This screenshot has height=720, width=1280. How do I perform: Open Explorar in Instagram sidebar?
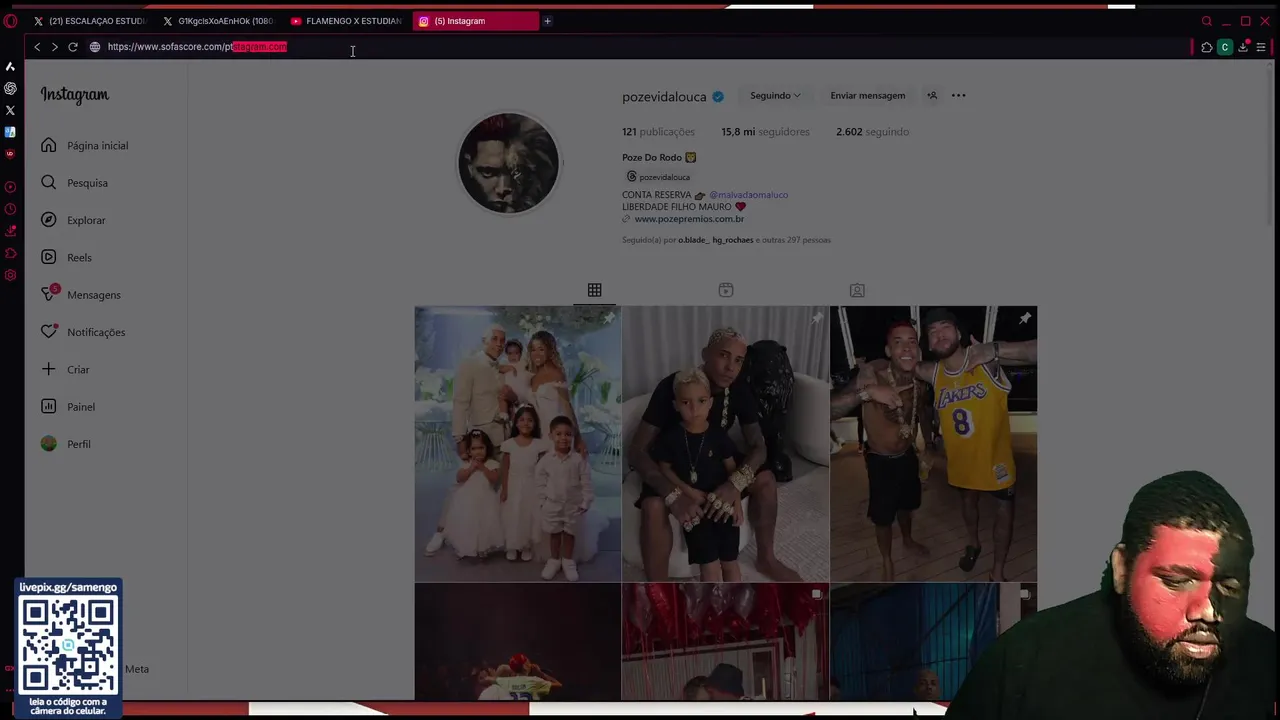(x=74, y=220)
